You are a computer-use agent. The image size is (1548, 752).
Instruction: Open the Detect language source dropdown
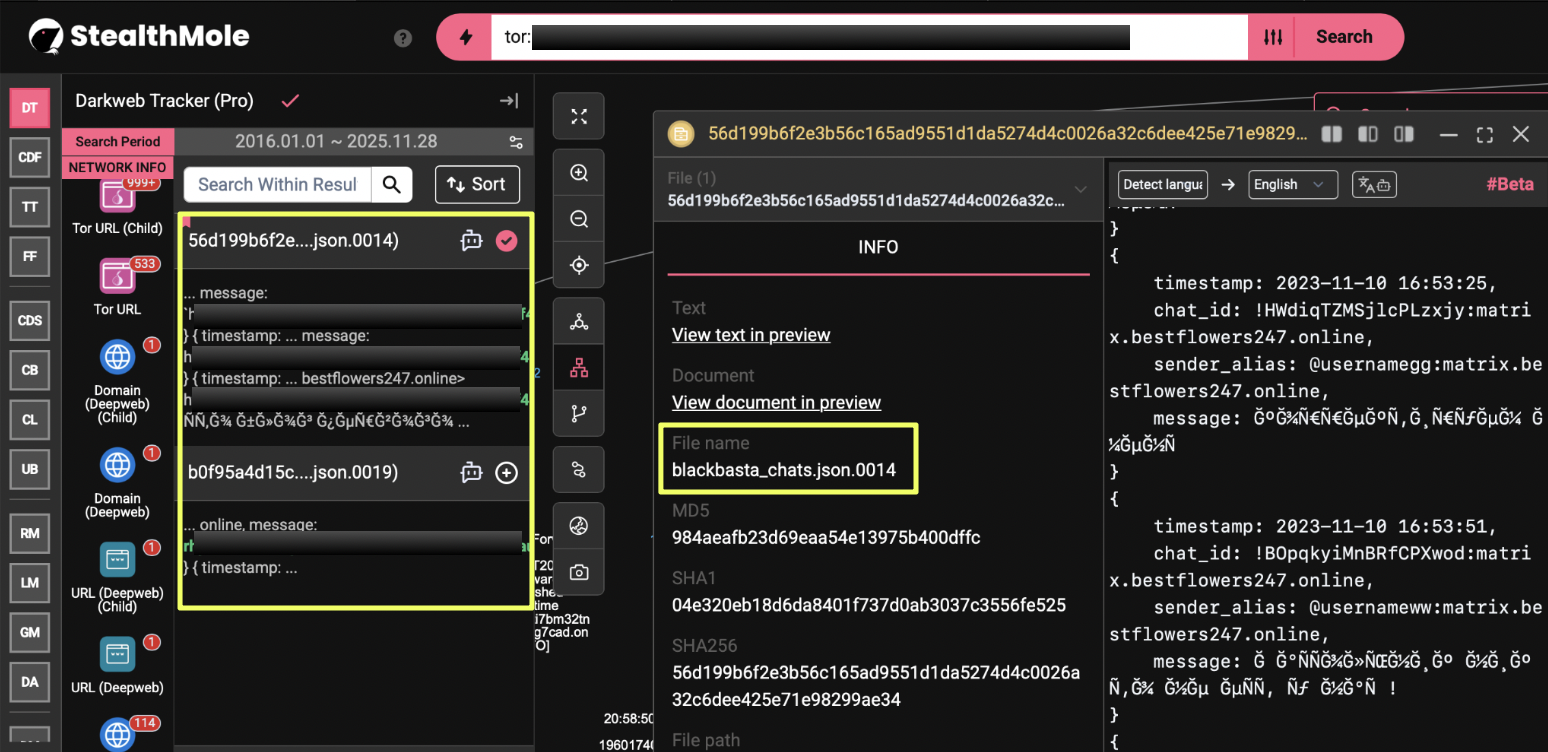[1162, 185]
